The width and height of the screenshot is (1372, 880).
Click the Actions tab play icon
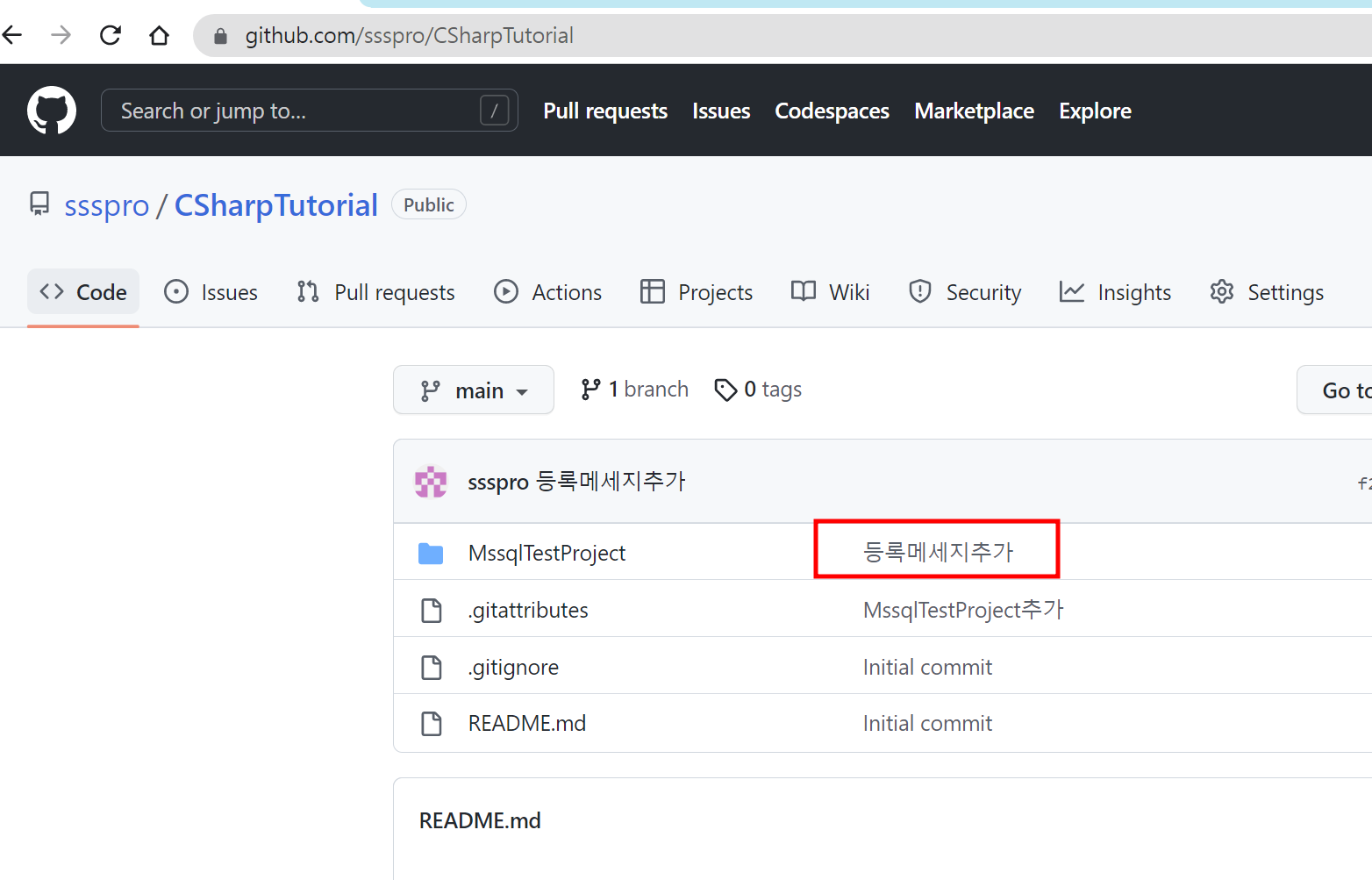pos(506,291)
